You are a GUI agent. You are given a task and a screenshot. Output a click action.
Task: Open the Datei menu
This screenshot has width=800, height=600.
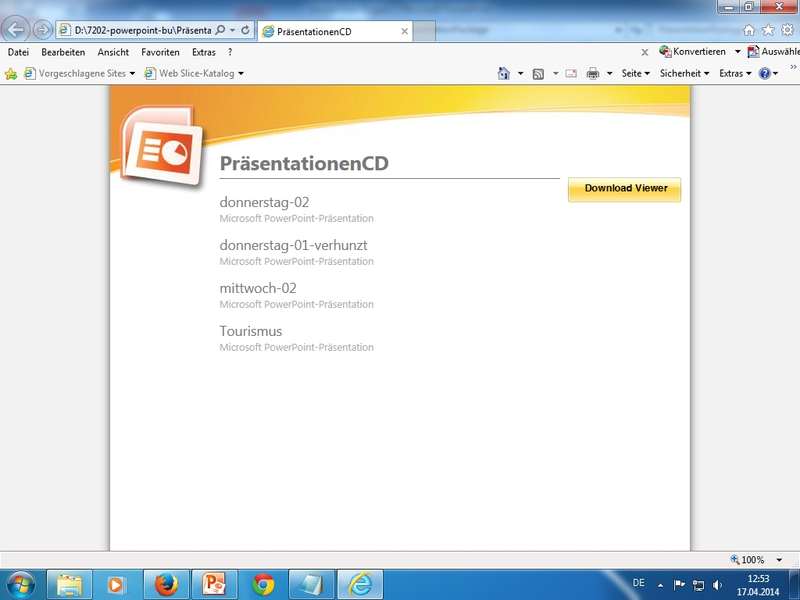coord(18,52)
